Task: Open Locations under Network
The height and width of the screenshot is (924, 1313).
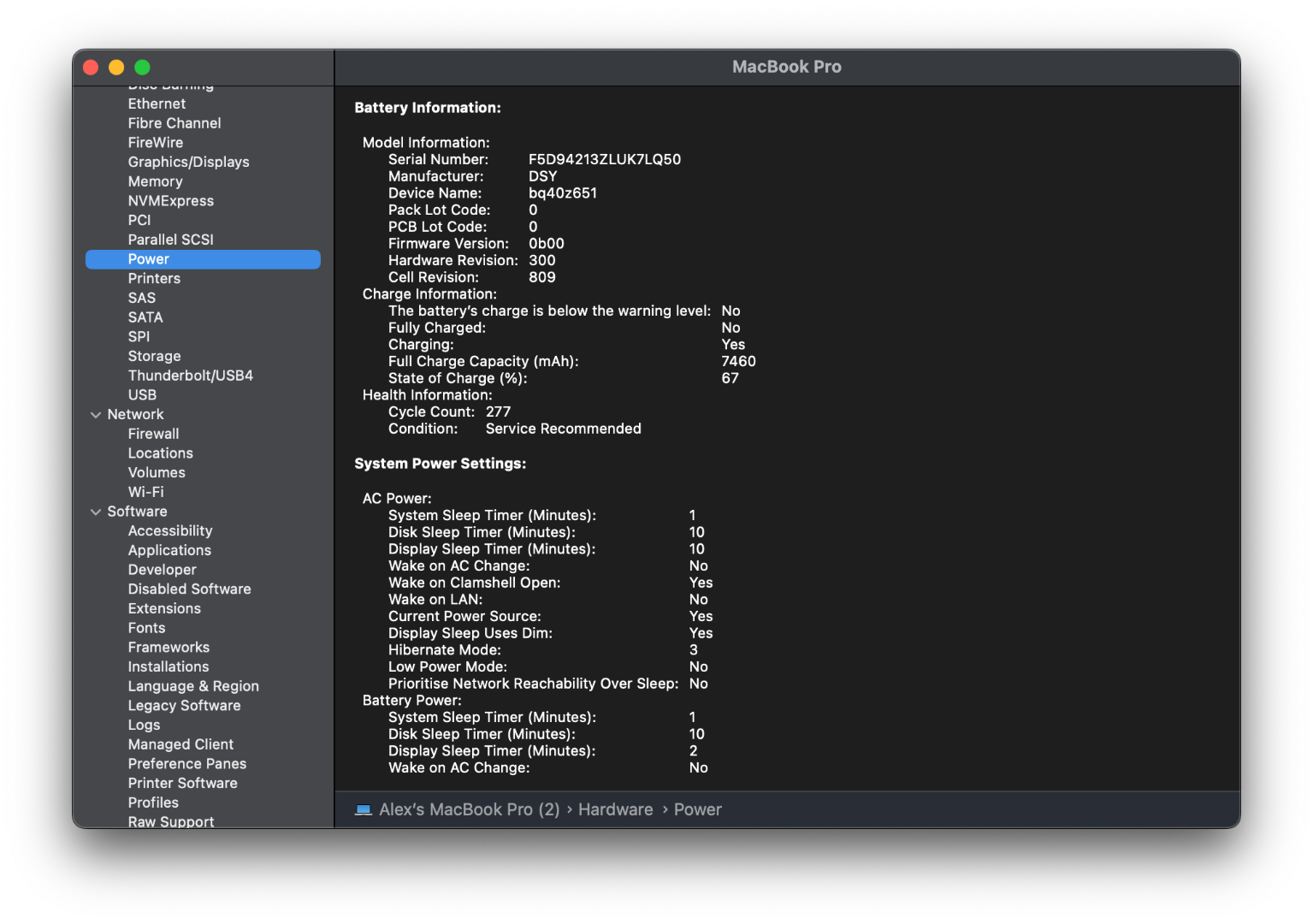Action: click(x=161, y=453)
